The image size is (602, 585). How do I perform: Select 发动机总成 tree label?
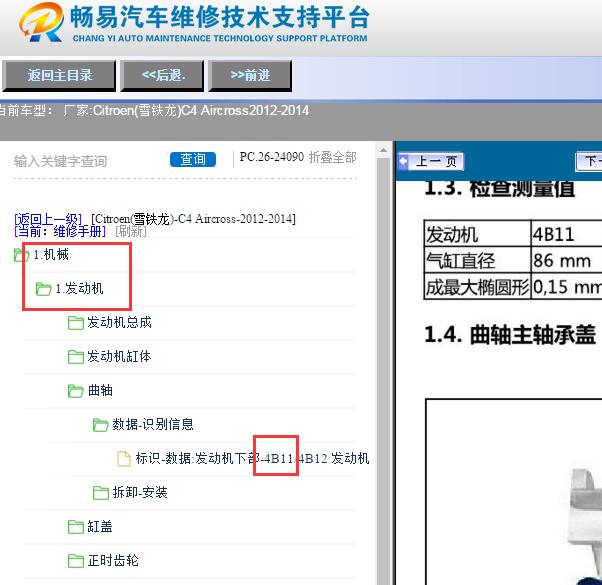119,322
